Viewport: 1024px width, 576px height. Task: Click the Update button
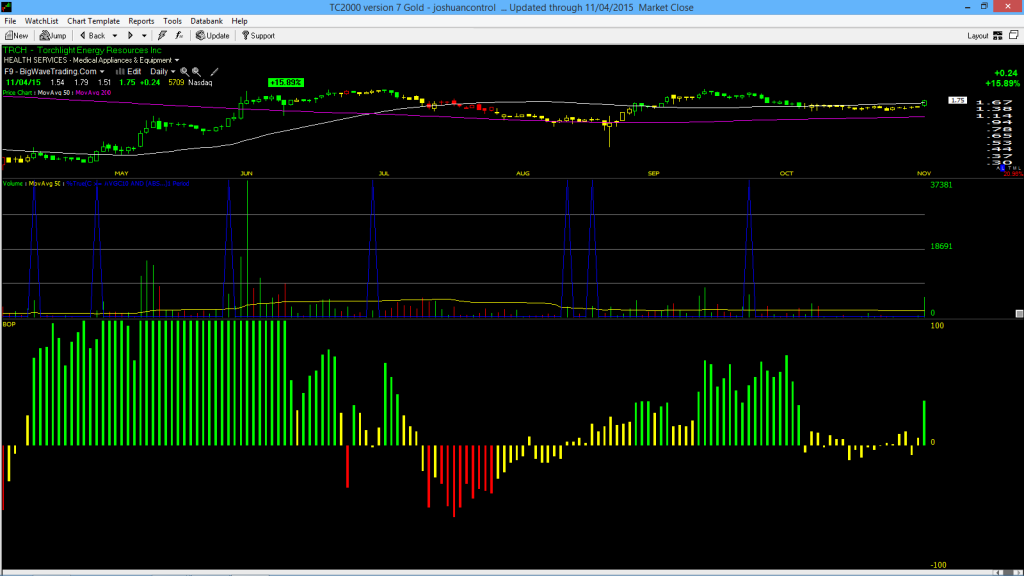[213, 36]
